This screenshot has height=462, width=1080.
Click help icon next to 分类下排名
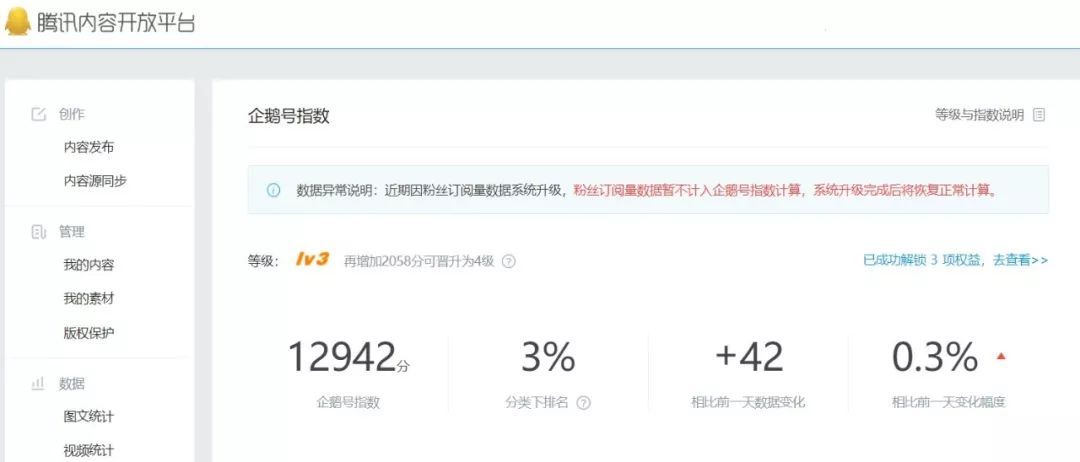point(583,403)
